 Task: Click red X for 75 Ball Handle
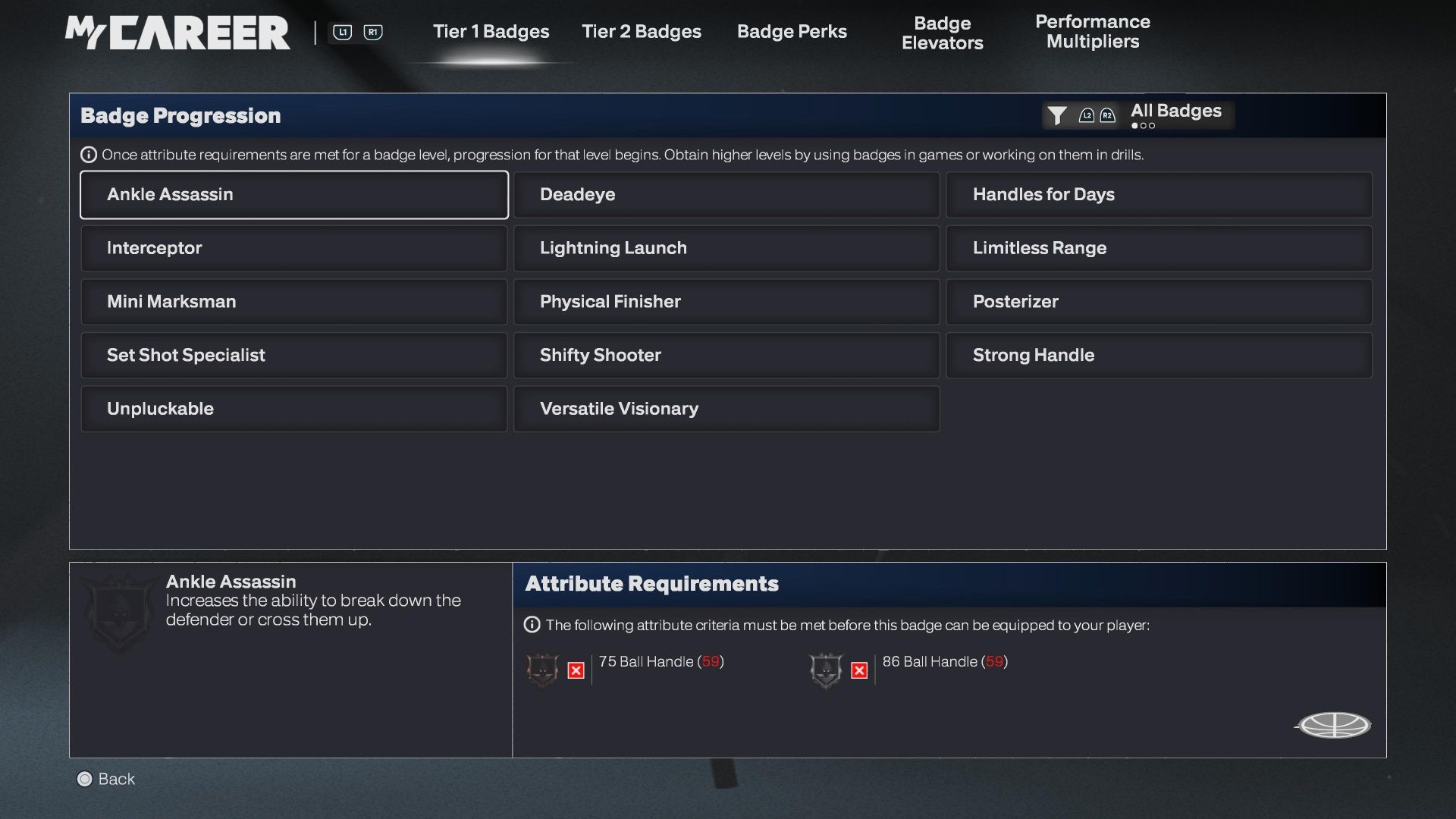point(576,671)
